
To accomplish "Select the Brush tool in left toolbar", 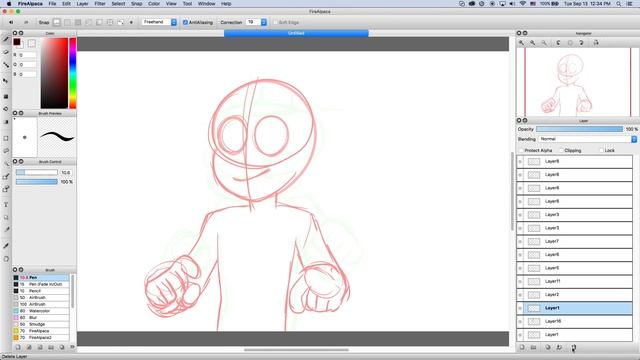I will pos(6,40).
